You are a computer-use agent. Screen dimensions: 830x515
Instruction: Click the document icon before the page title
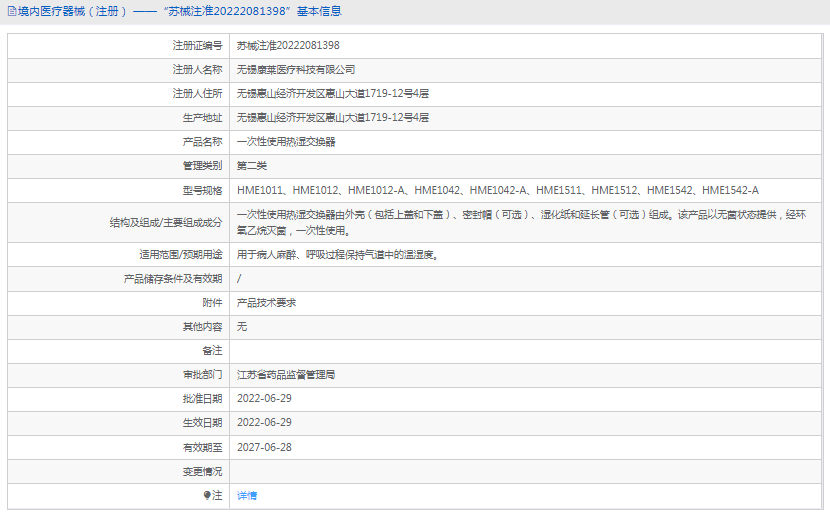(12, 11)
